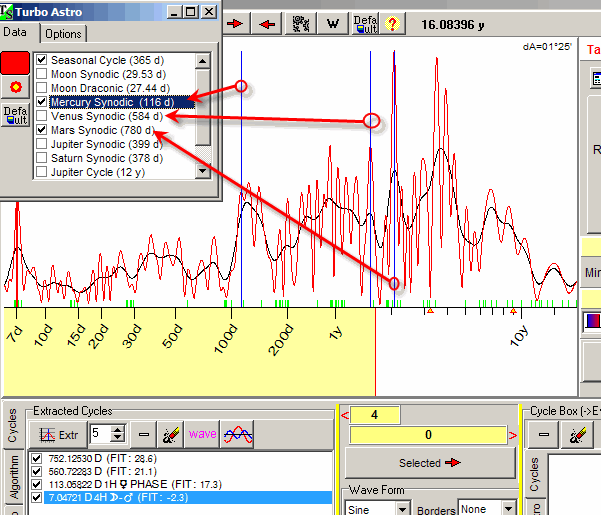
Task: Increase the extract count spinner value
Action: click(x=118, y=430)
